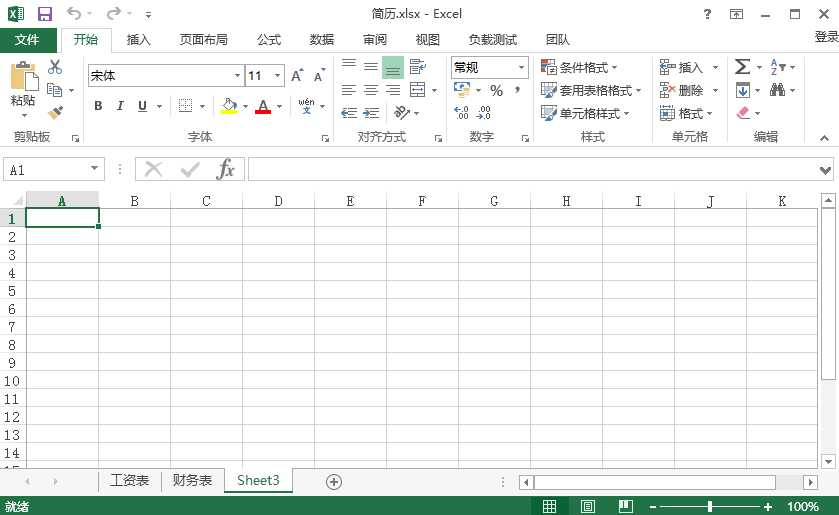Image resolution: width=839 pixels, height=515 pixels.
Task: Click the Paste clipboard icon
Action: 24,76
